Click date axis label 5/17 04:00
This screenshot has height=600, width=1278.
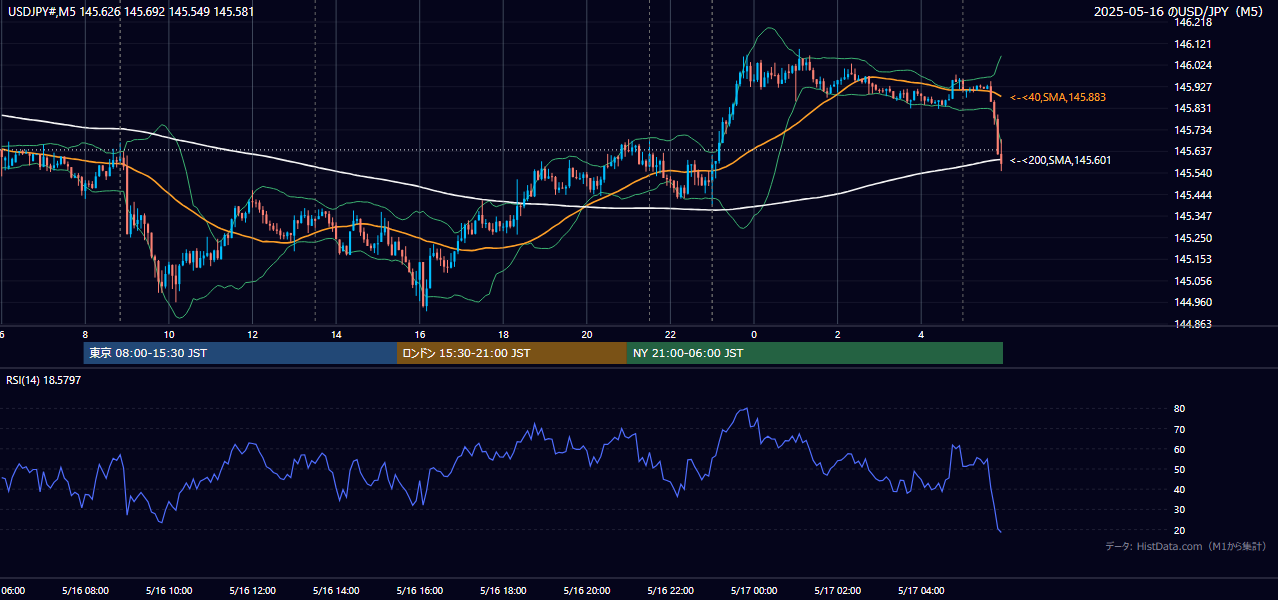tap(920, 590)
